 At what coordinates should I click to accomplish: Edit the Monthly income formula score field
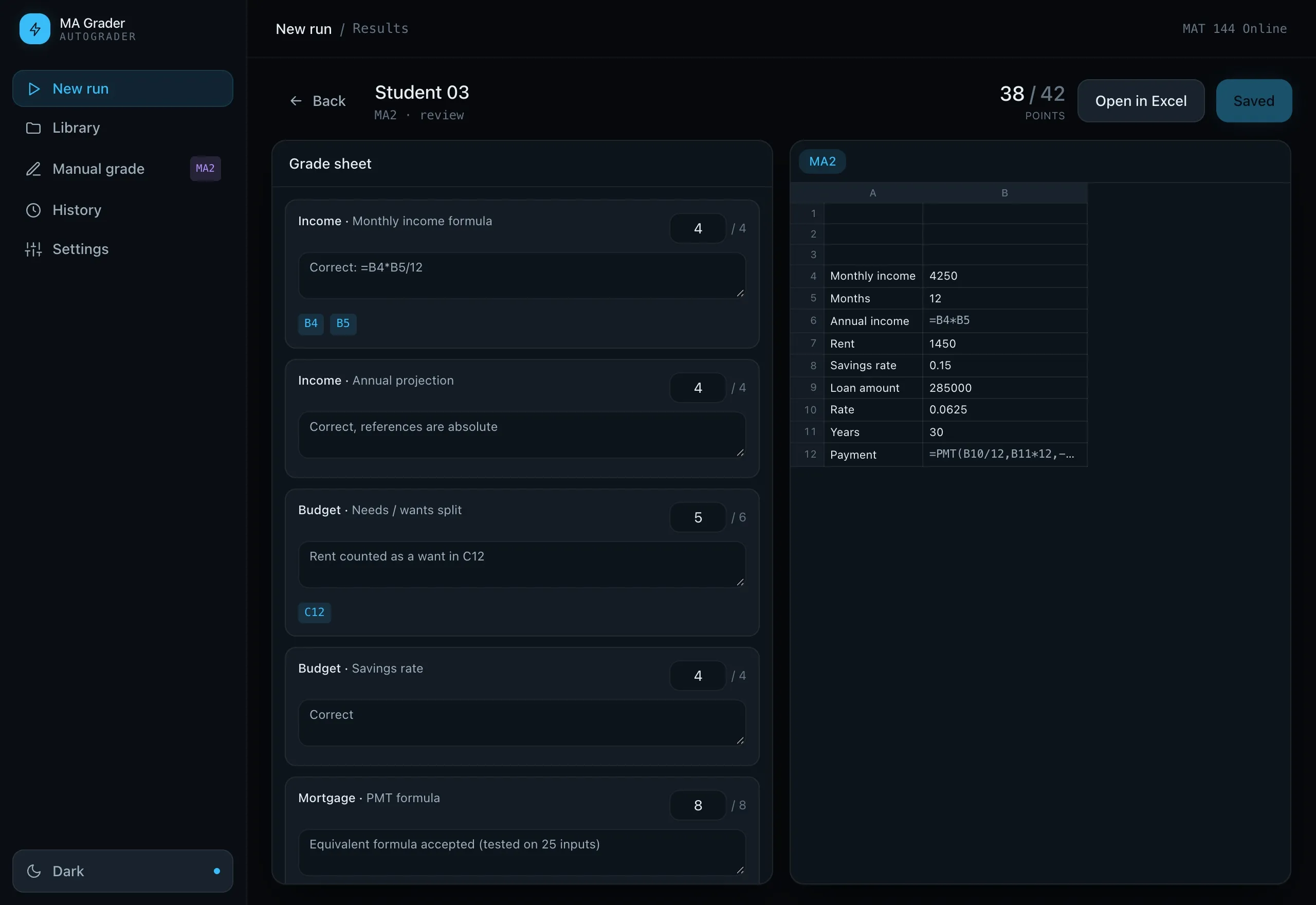click(x=698, y=228)
